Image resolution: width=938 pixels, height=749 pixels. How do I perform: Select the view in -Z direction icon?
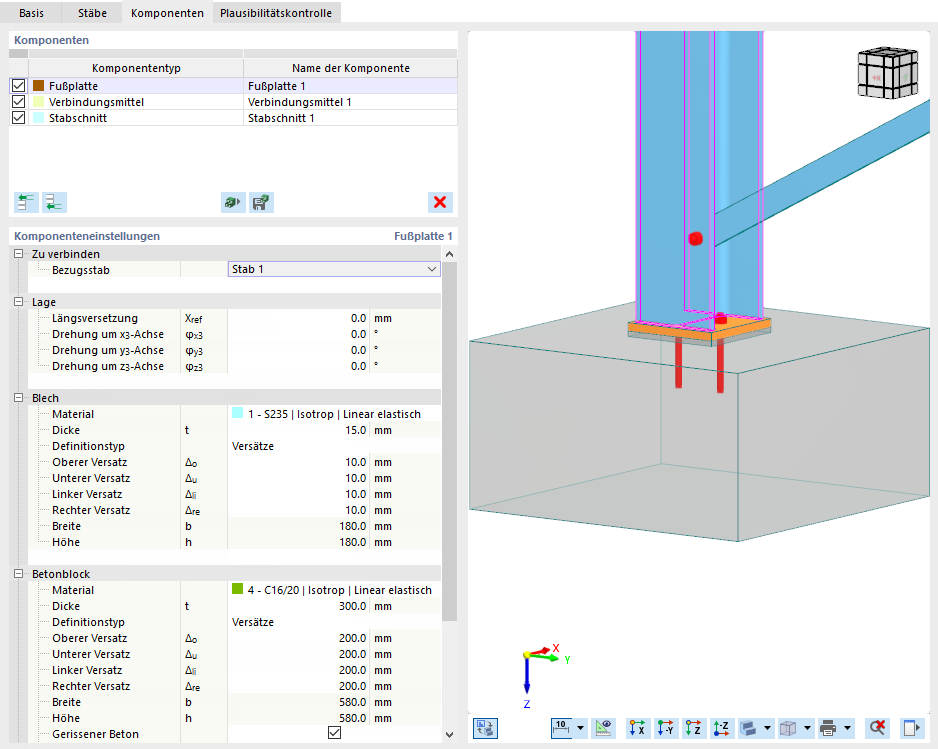721,728
